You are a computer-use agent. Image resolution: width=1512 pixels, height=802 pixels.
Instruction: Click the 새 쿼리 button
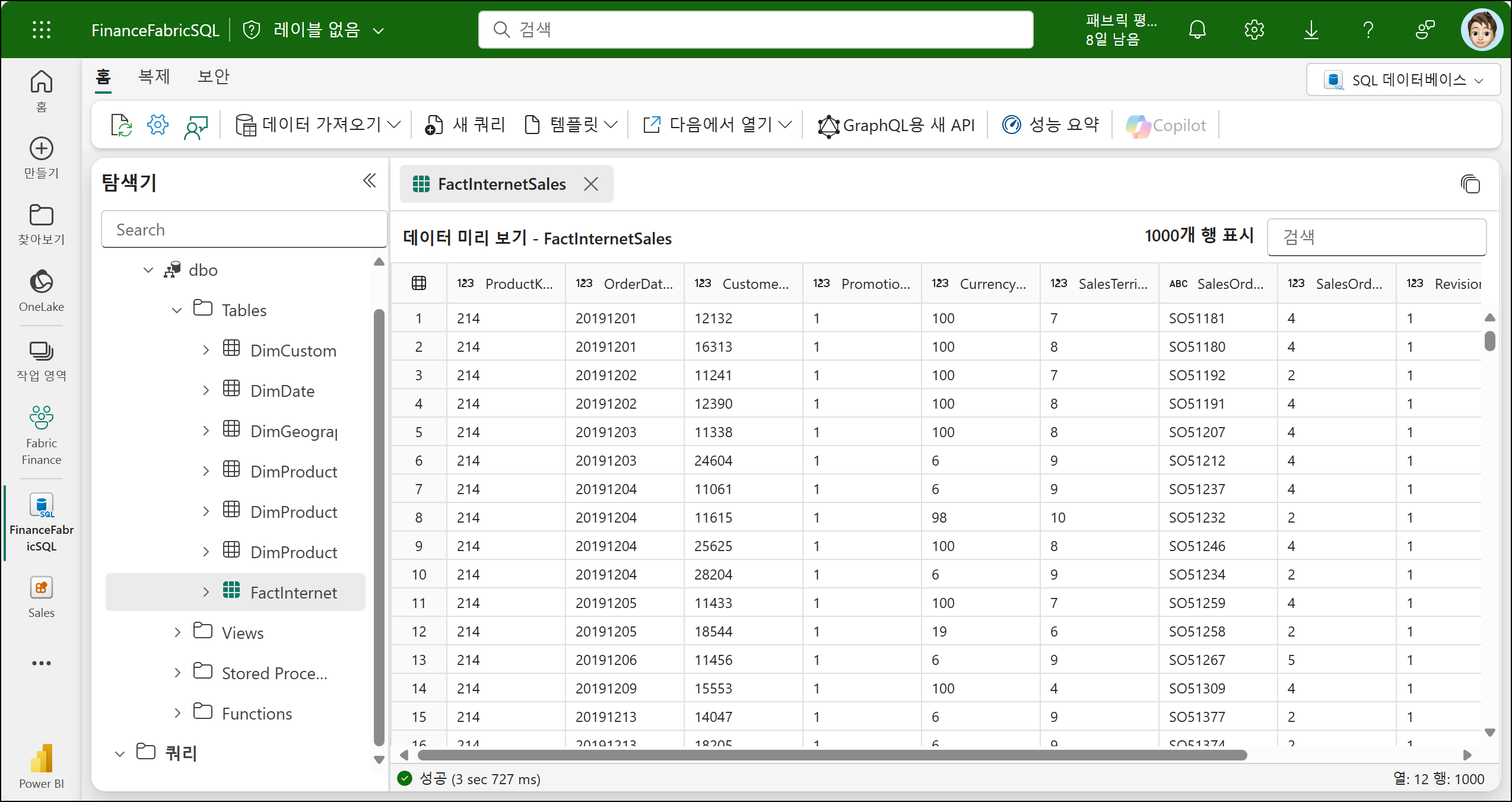[x=465, y=125]
